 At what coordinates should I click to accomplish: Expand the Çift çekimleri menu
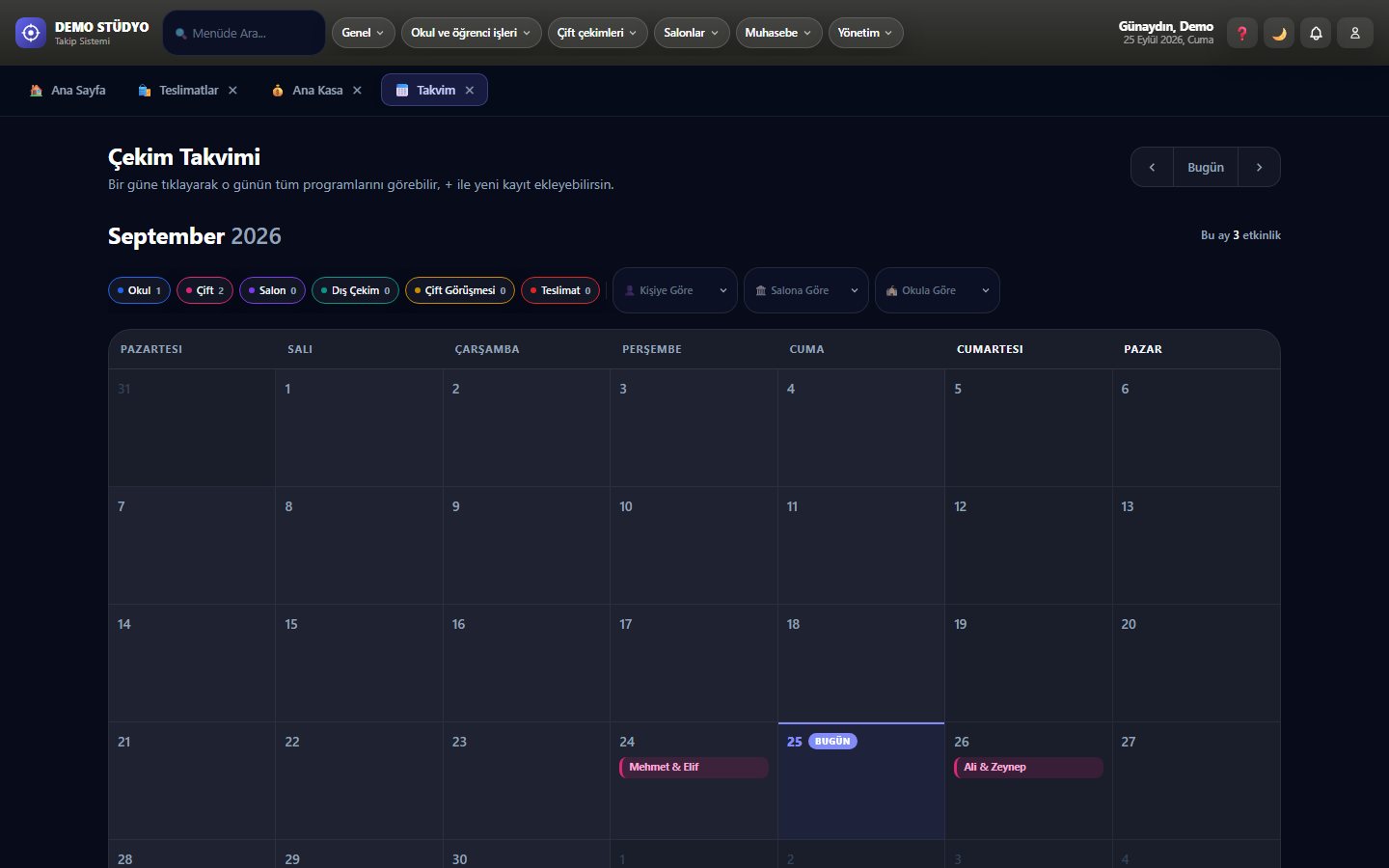[597, 33]
